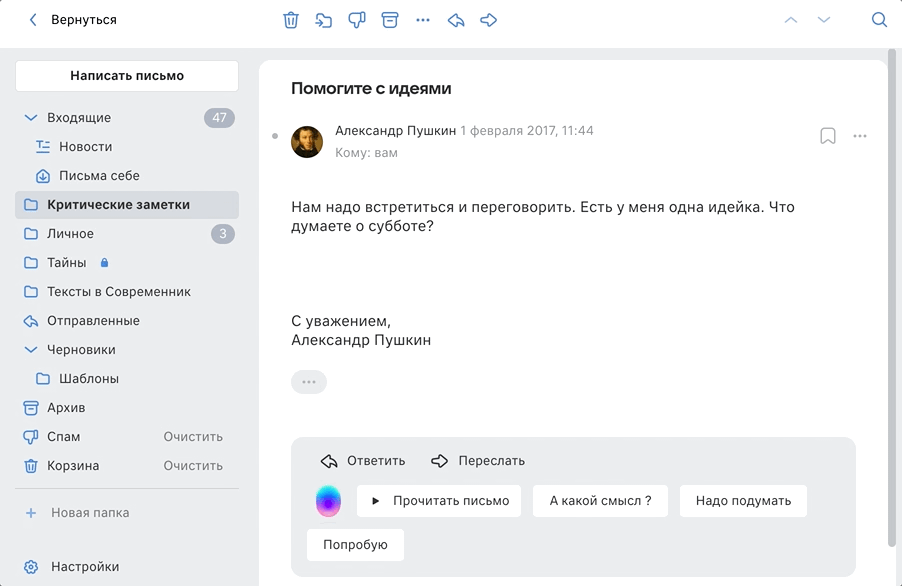Play Прочитать письмо audio reading
Screen dimensions: 902x586
[x=439, y=501]
